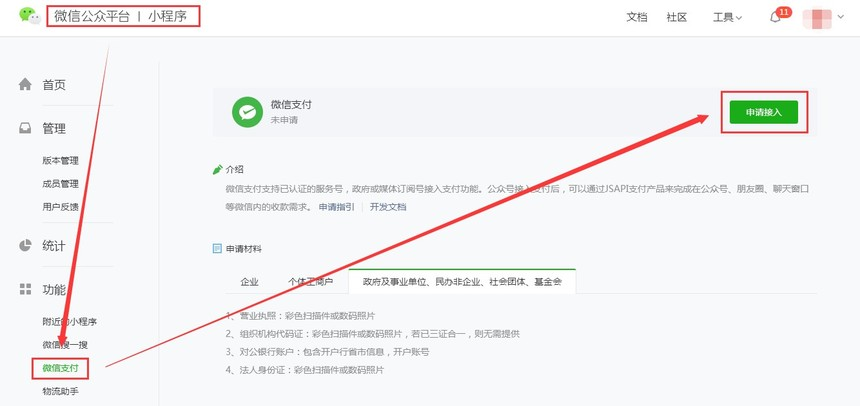
Task: Open the notification bell icon
Action: (775, 18)
